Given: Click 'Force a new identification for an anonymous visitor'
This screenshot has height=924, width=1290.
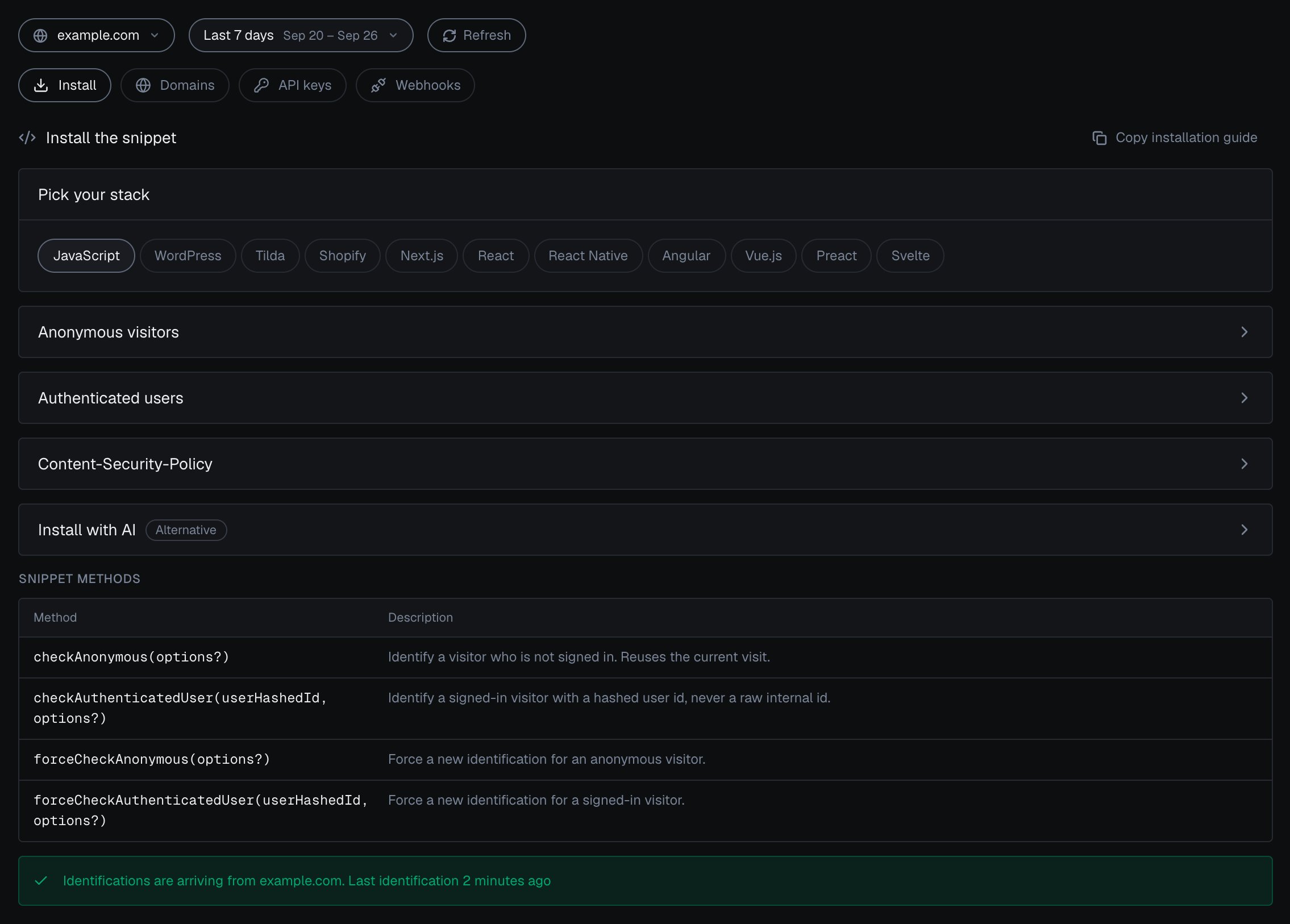Looking at the screenshot, I should click(x=547, y=760).
